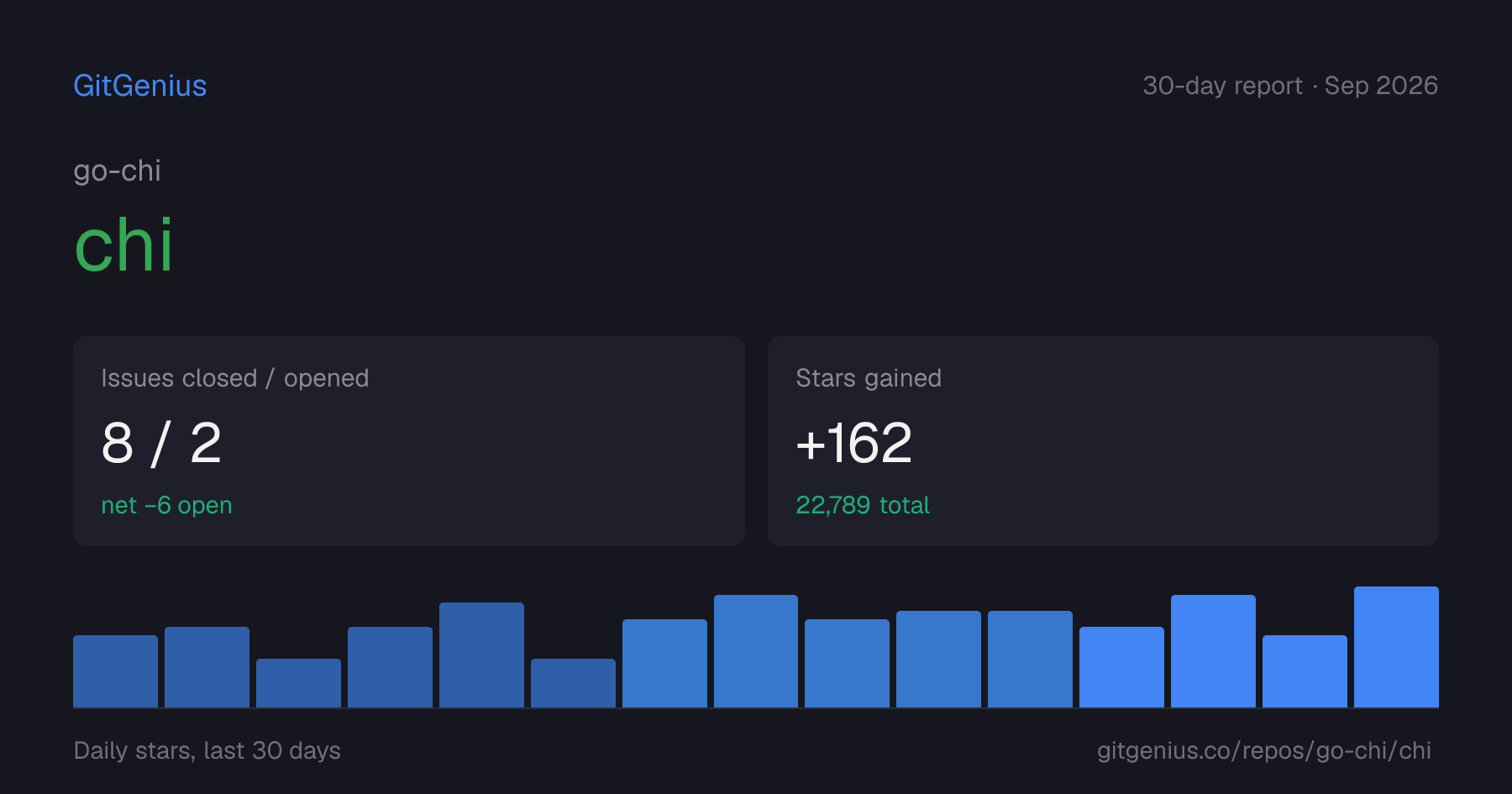This screenshot has height=794, width=1512.
Task: Select the go-chi owner name
Action: 117,171
